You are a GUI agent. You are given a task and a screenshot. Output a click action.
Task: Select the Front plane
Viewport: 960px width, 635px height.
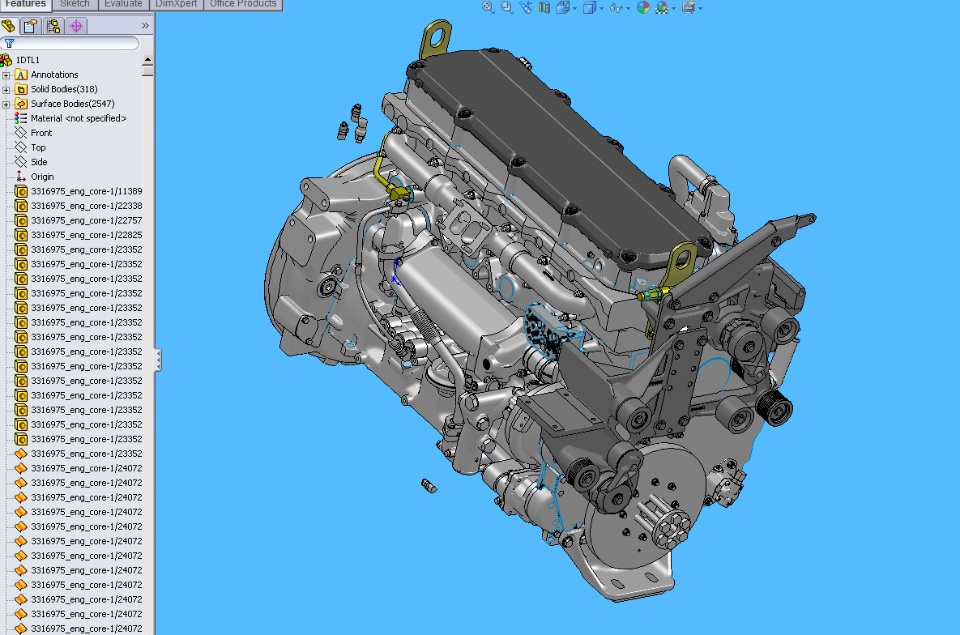click(x=42, y=133)
